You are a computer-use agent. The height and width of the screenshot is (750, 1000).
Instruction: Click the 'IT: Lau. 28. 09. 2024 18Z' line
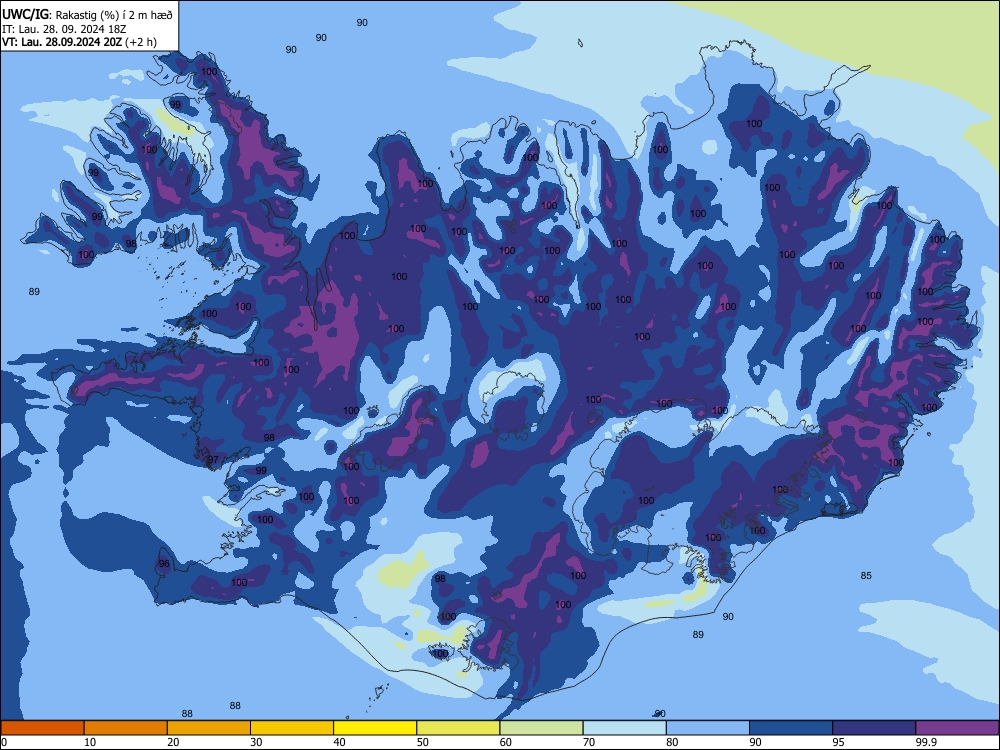[x=65, y=29]
